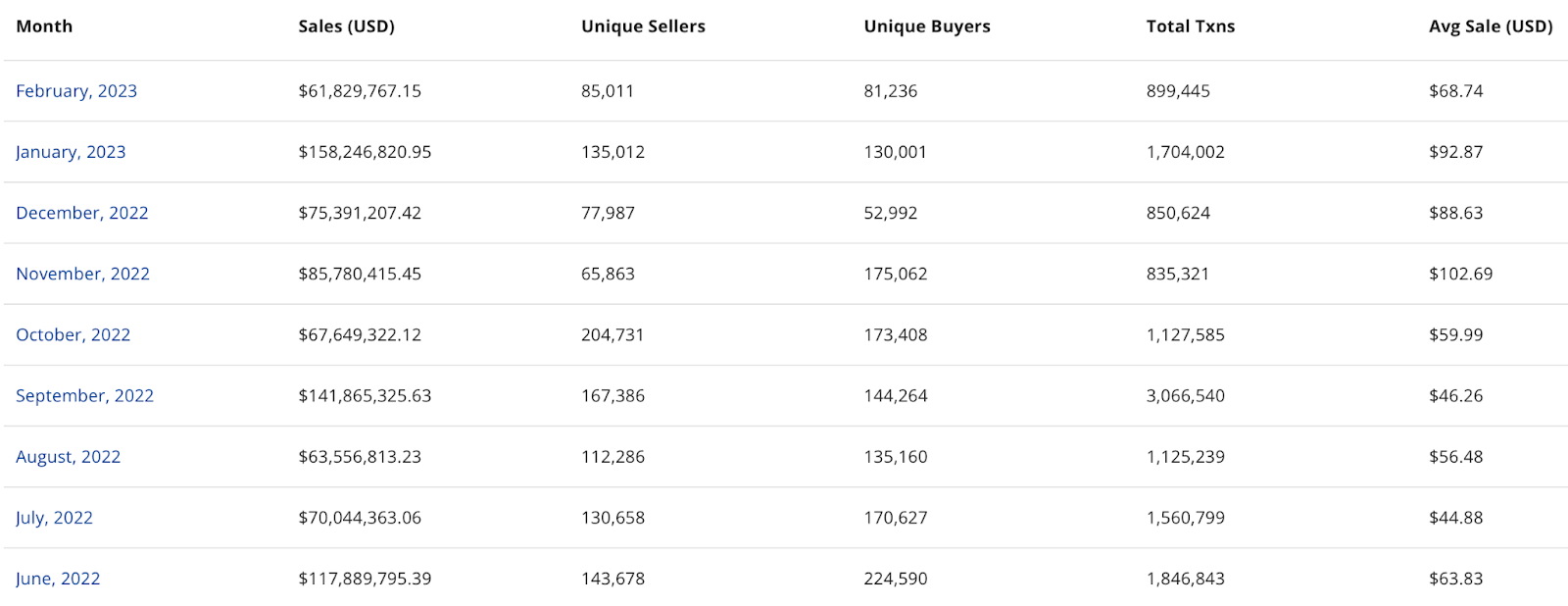The width and height of the screenshot is (1568, 606).
Task: Select the October, 2022 link
Action: tap(73, 334)
